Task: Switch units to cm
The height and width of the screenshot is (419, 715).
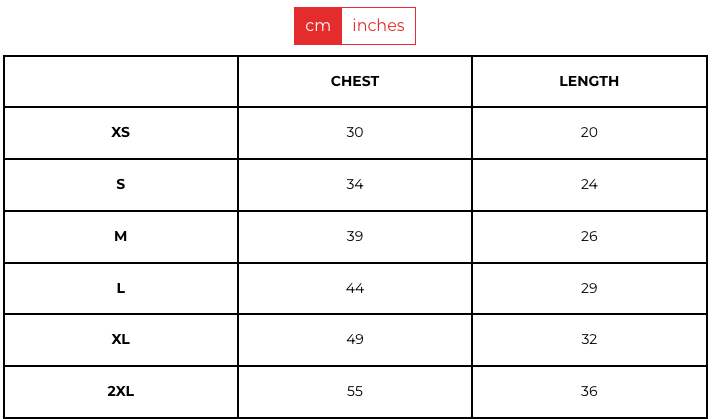Action: (318, 26)
